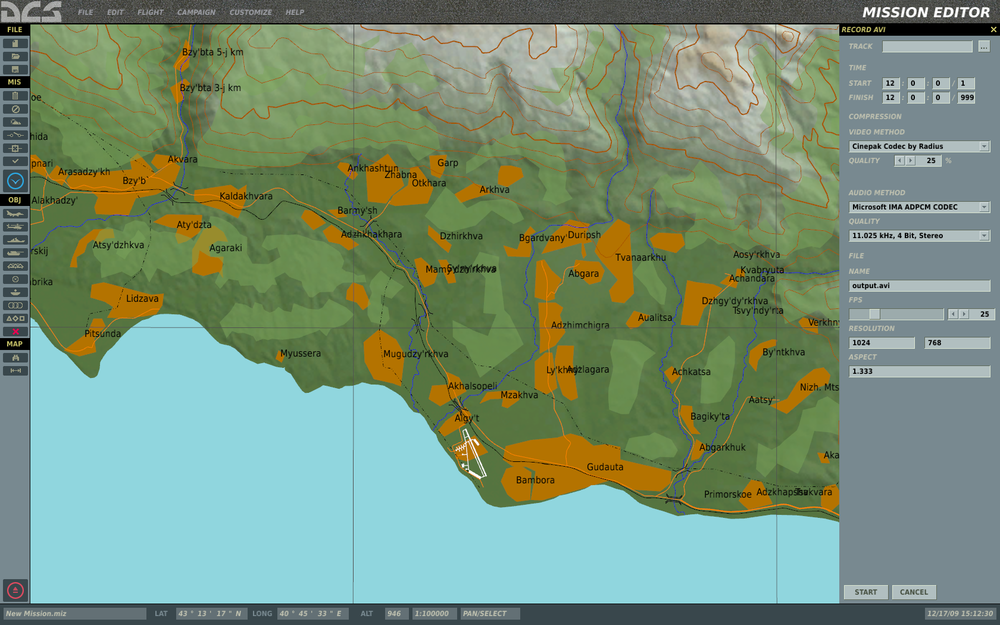Viewport: 1000px width, 625px height.
Task: Click the highlighted clock icon in MIS section
Action: (14, 178)
